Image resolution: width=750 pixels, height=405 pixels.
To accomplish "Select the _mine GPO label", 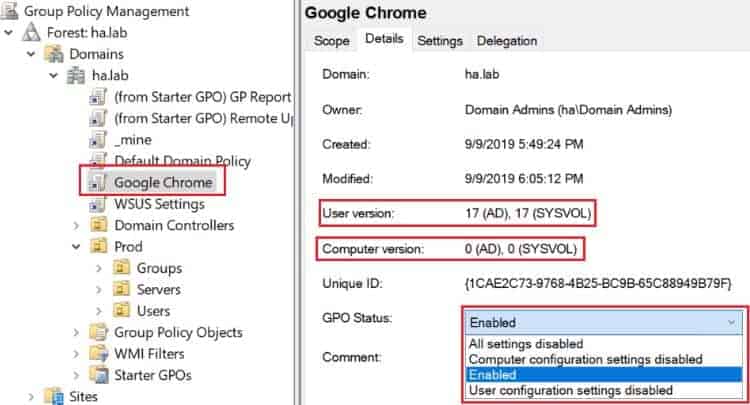I will tap(133, 140).
